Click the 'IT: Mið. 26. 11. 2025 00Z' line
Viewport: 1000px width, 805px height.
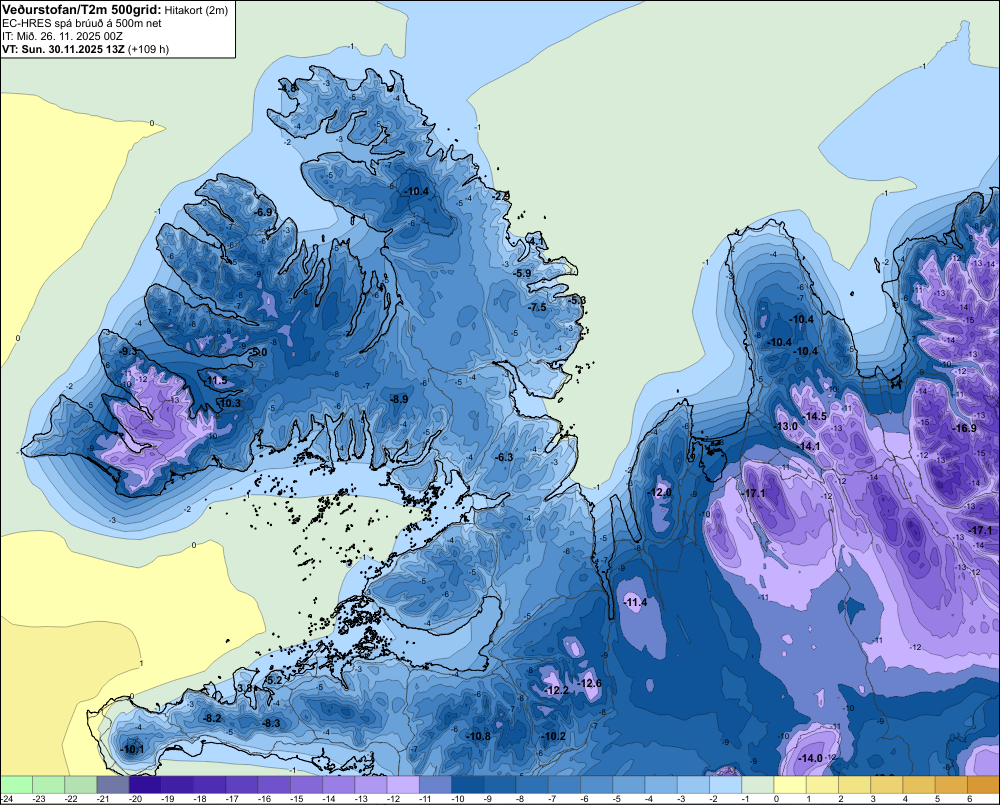tap(62, 36)
